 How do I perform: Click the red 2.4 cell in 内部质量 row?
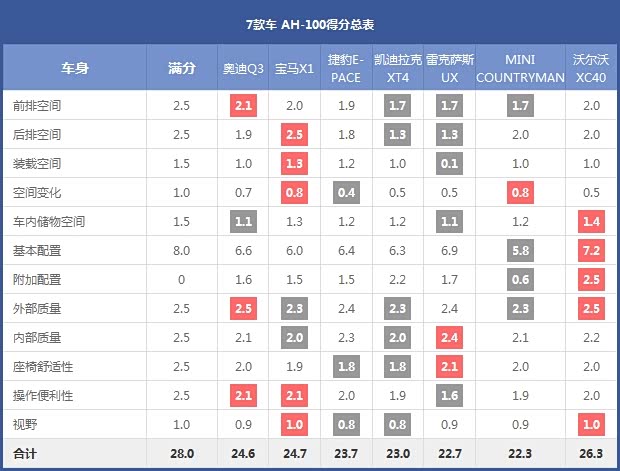tap(450, 338)
